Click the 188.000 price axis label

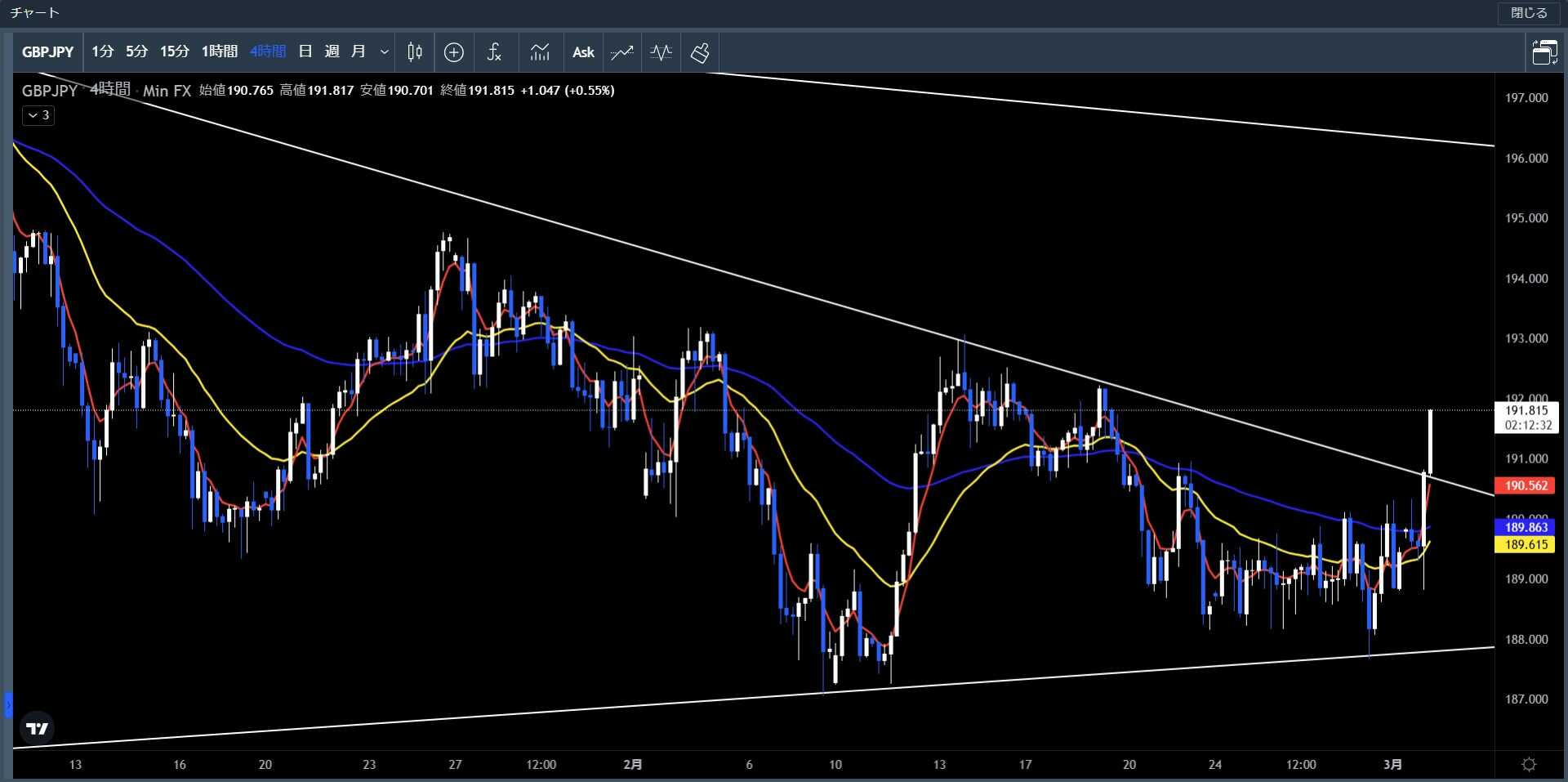tap(1526, 640)
